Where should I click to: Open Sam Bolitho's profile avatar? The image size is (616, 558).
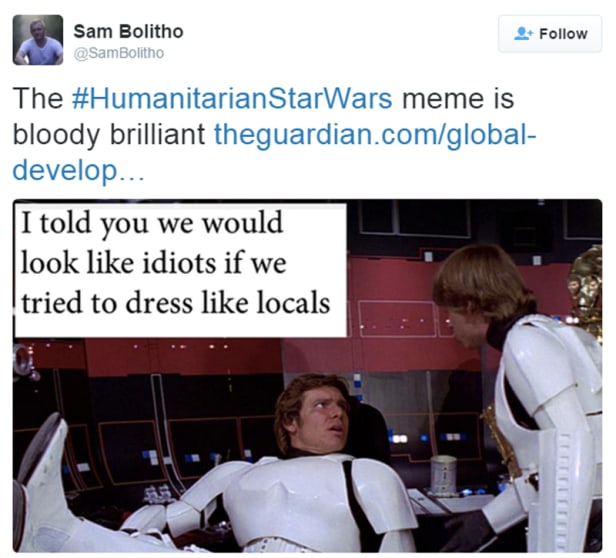coord(38,40)
